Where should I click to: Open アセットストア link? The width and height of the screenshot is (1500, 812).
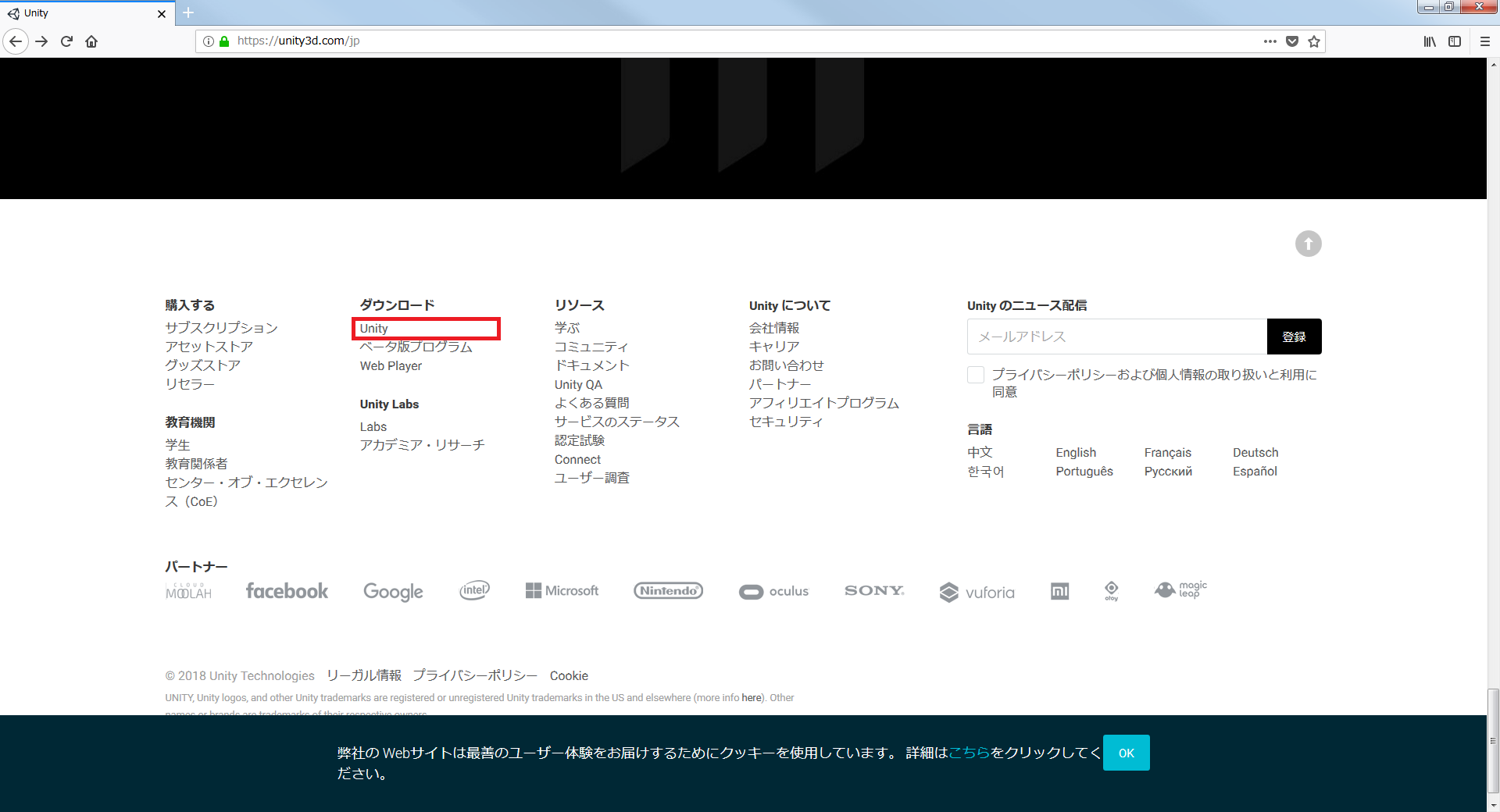pos(209,347)
